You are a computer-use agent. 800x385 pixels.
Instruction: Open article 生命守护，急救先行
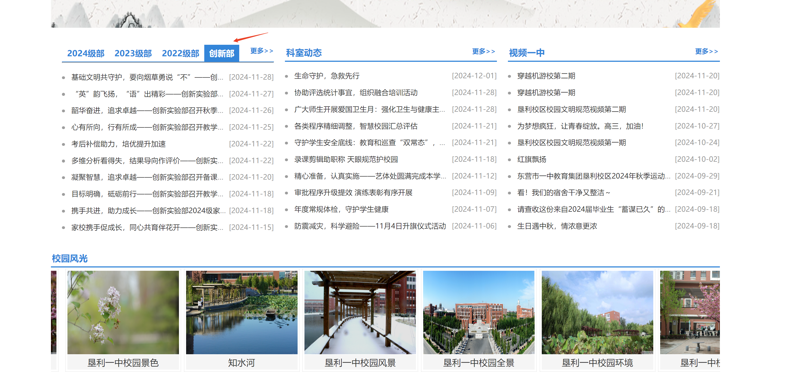point(327,76)
